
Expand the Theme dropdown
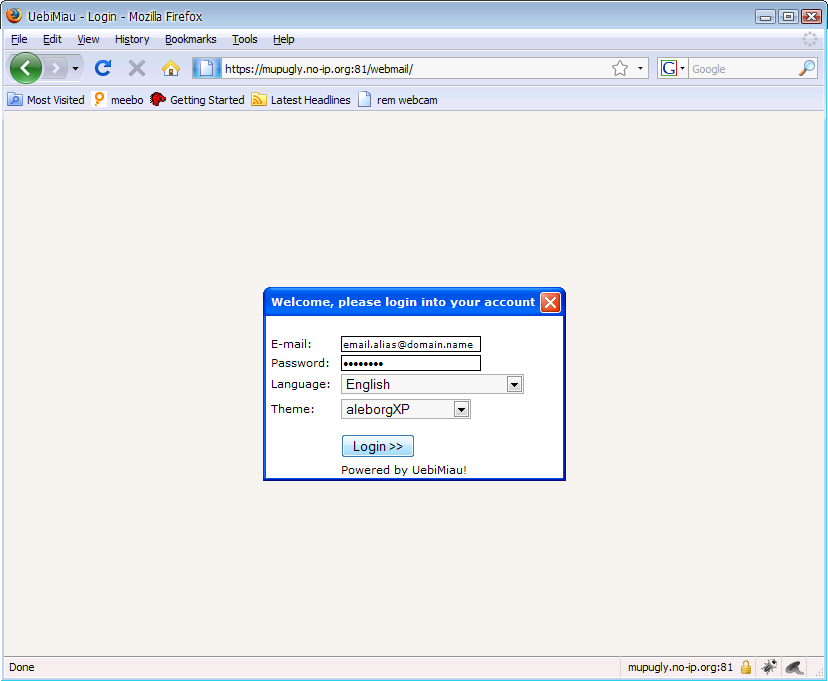coord(461,409)
